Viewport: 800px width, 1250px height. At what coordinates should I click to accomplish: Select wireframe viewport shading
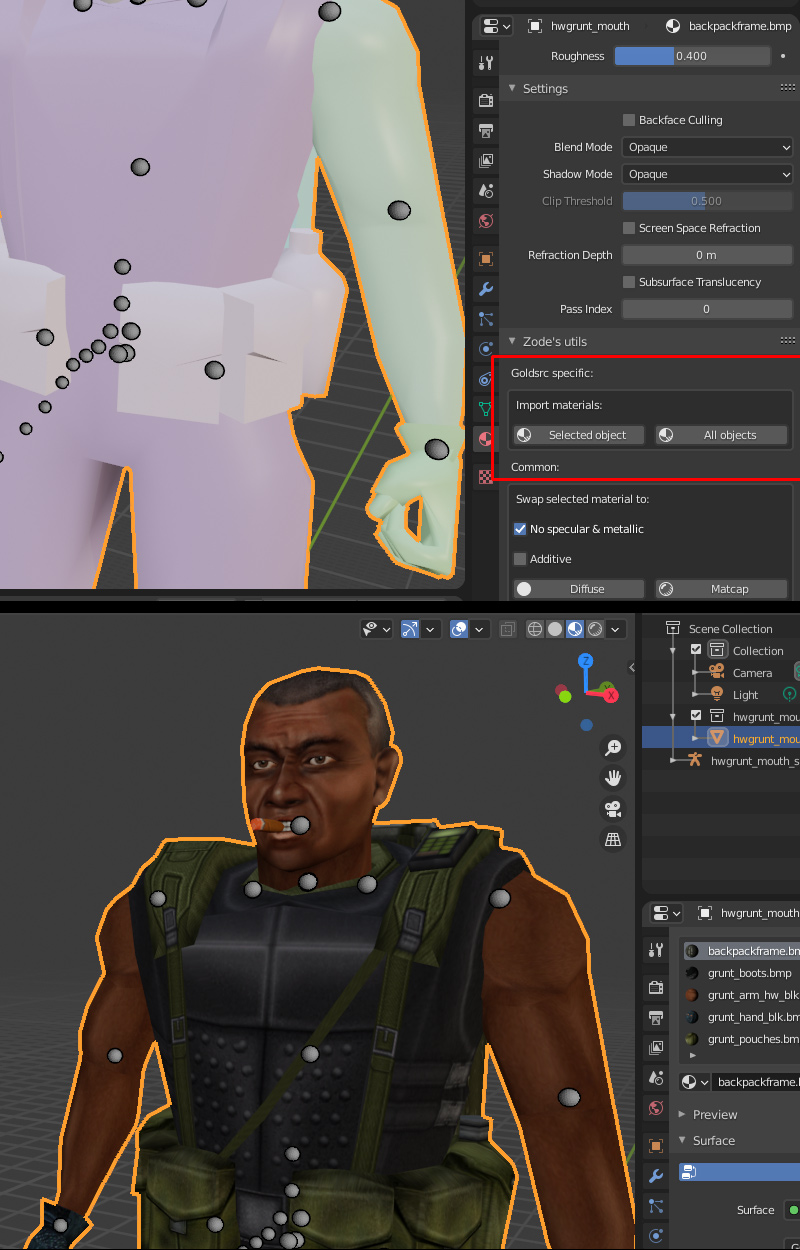pyautogui.click(x=535, y=629)
